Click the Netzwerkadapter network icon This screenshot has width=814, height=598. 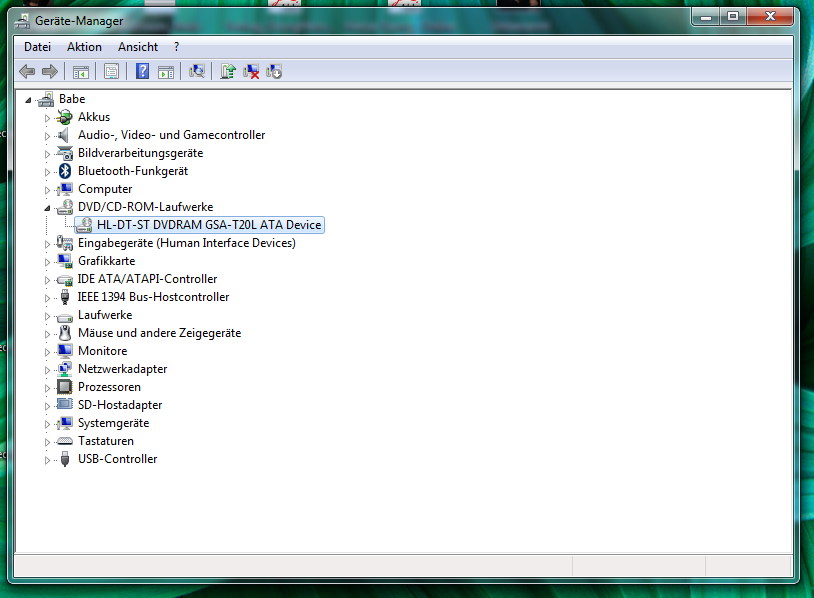65,369
